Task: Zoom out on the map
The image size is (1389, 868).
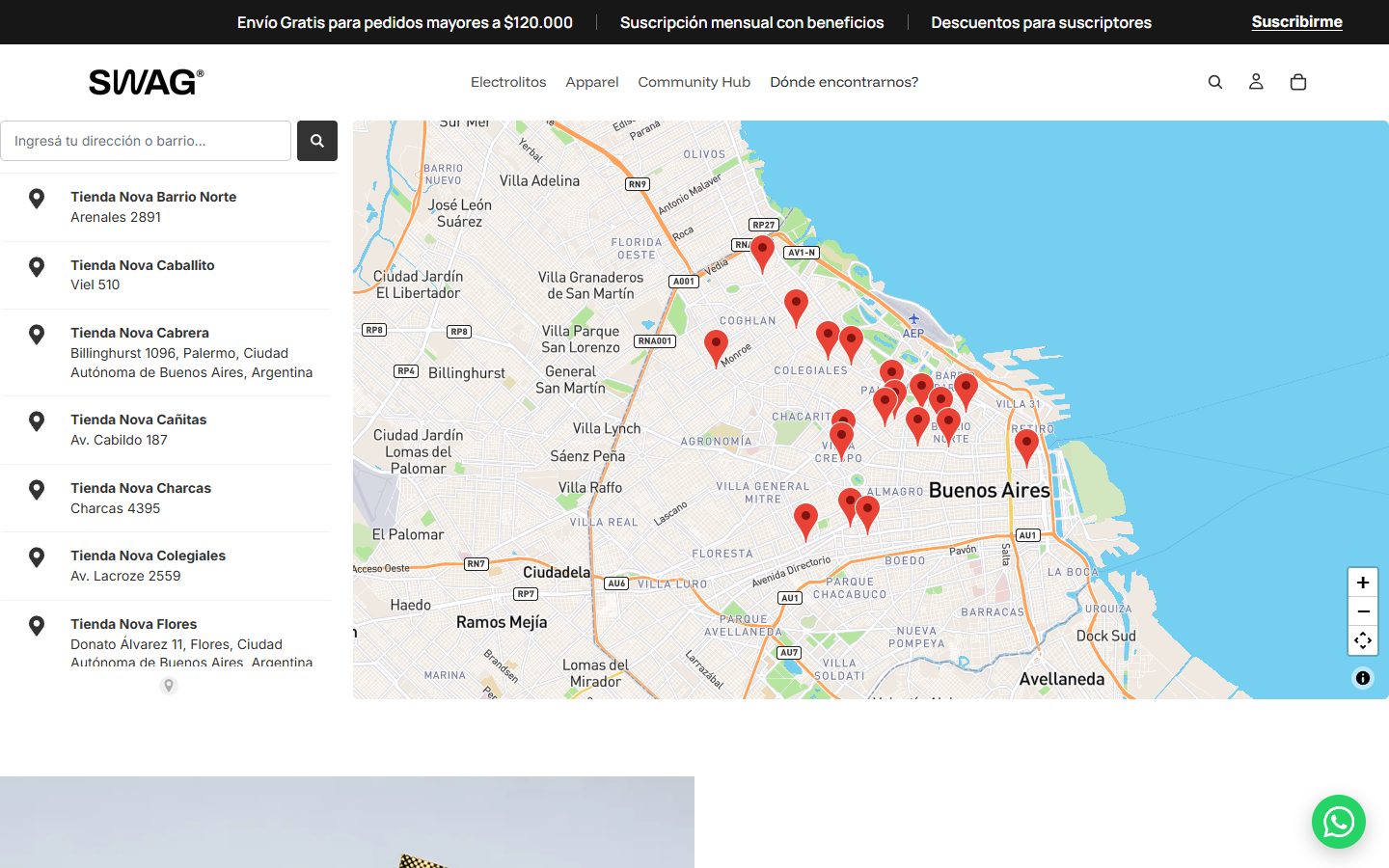Action: pyautogui.click(x=1363, y=611)
